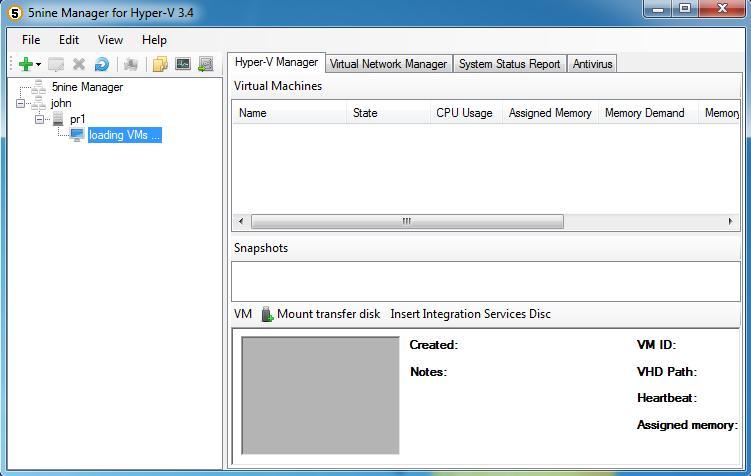Click the horizontal scrollbar right arrow

730,221
